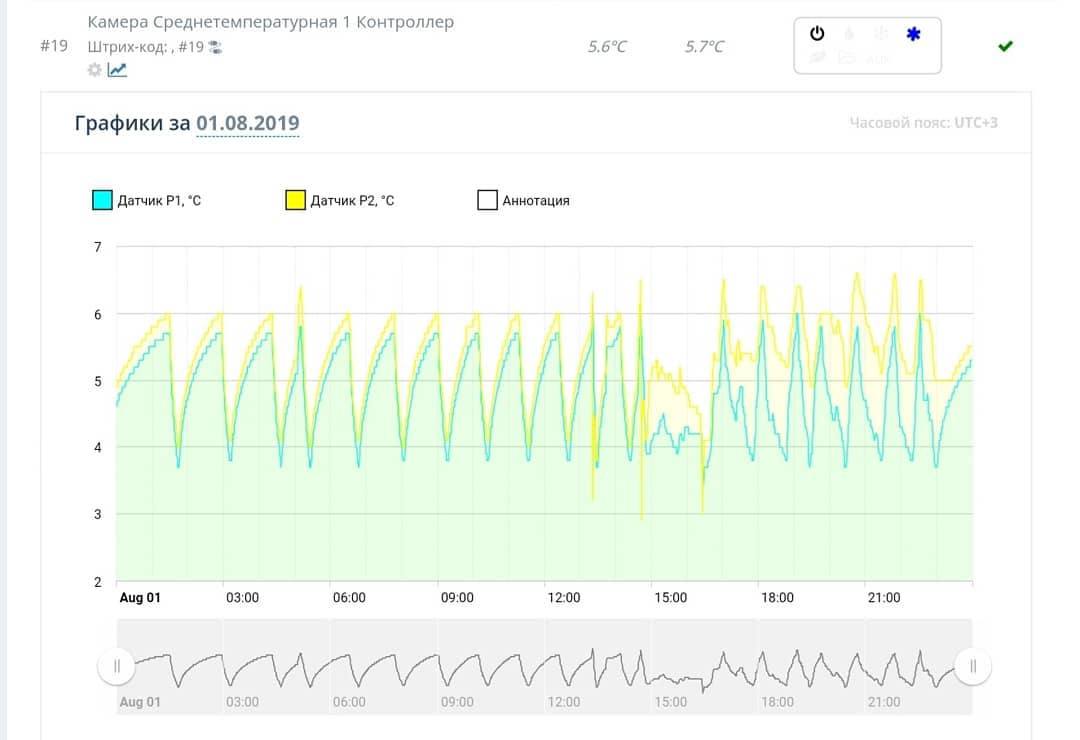Click the green checkmark status icon
The height and width of the screenshot is (740, 1080).
pos(1006,46)
